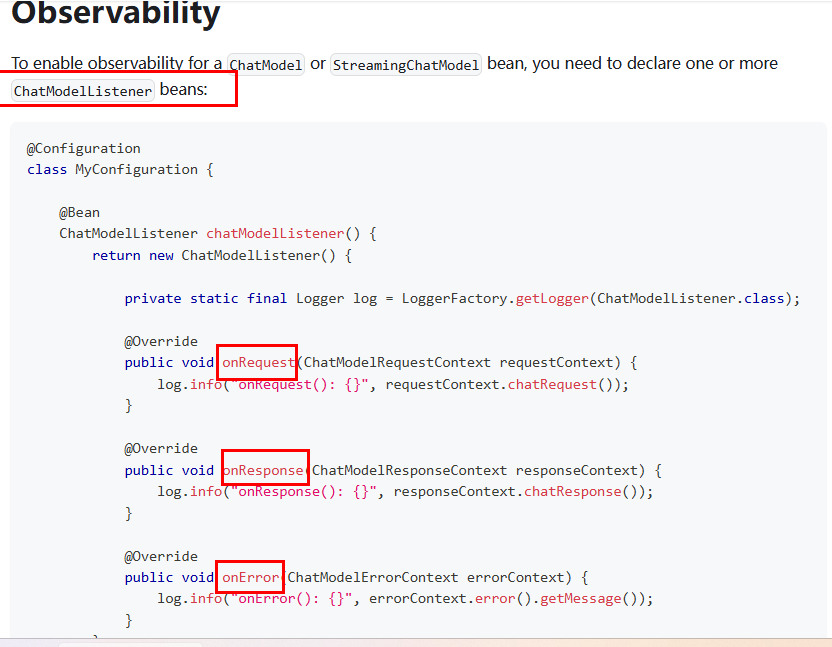Click the @Override above onError
The width and height of the screenshot is (832, 647).
click(x=161, y=556)
